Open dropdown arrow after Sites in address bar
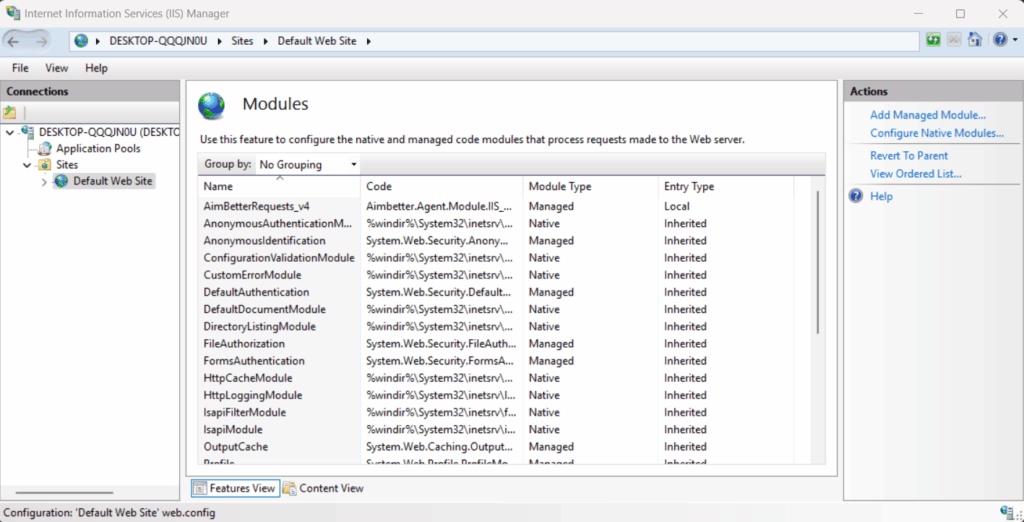 click(x=266, y=41)
